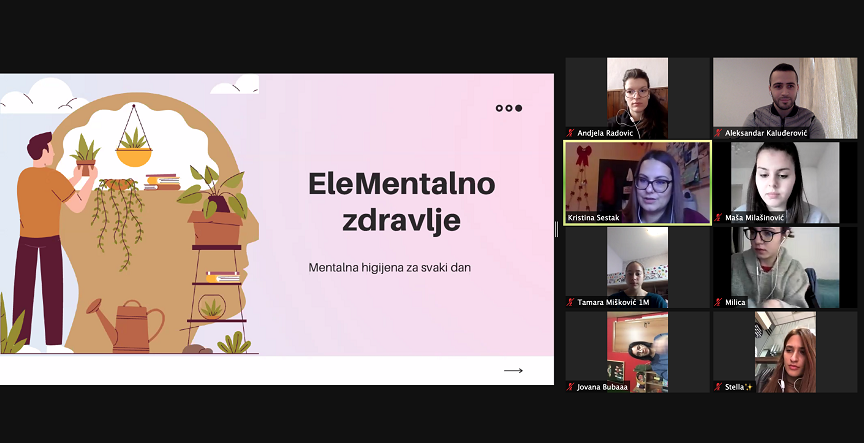
Task: Select Maša Milašinović's video tile
Action: point(784,180)
